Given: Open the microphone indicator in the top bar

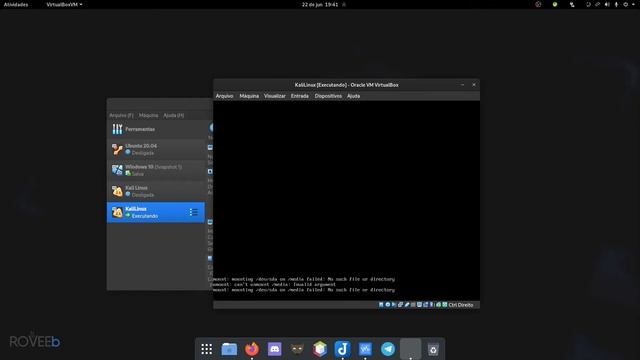Looking at the screenshot, I should 616,4.
